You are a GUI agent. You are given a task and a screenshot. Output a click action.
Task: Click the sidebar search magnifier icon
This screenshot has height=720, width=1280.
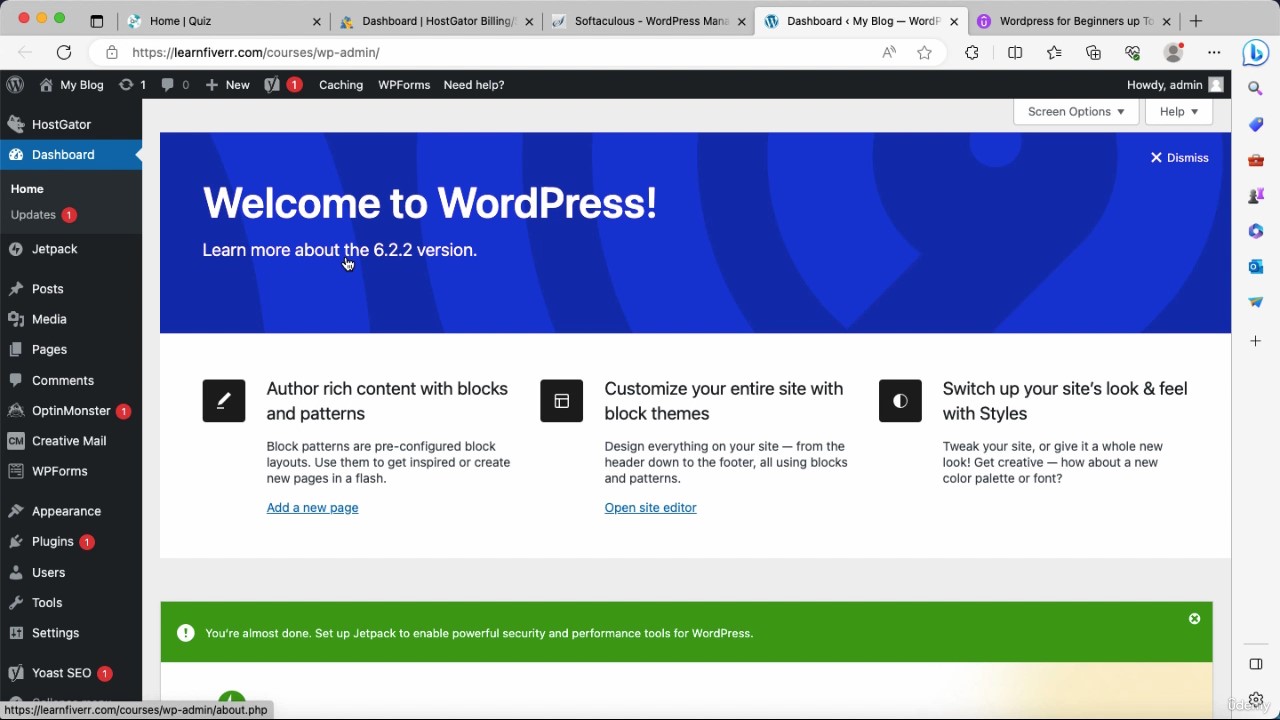[x=1256, y=89]
